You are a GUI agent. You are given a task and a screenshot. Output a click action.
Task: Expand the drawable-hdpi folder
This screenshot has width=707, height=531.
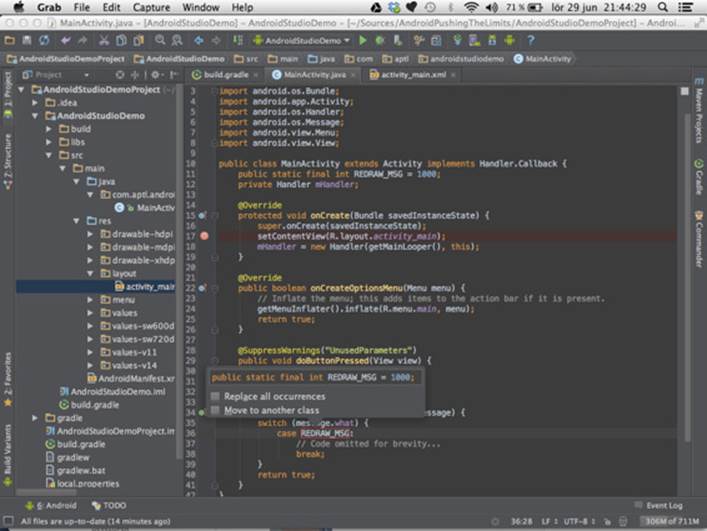90,234
